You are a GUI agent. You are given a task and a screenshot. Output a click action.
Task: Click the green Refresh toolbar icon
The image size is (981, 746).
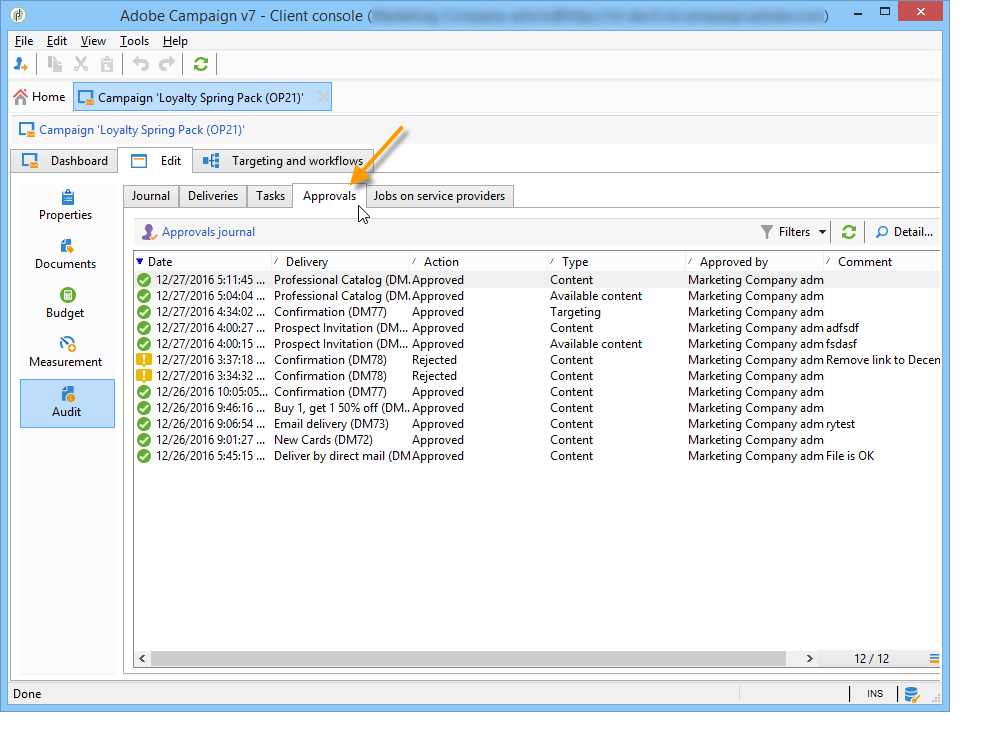pyautogui.click(x=201, y=64)
